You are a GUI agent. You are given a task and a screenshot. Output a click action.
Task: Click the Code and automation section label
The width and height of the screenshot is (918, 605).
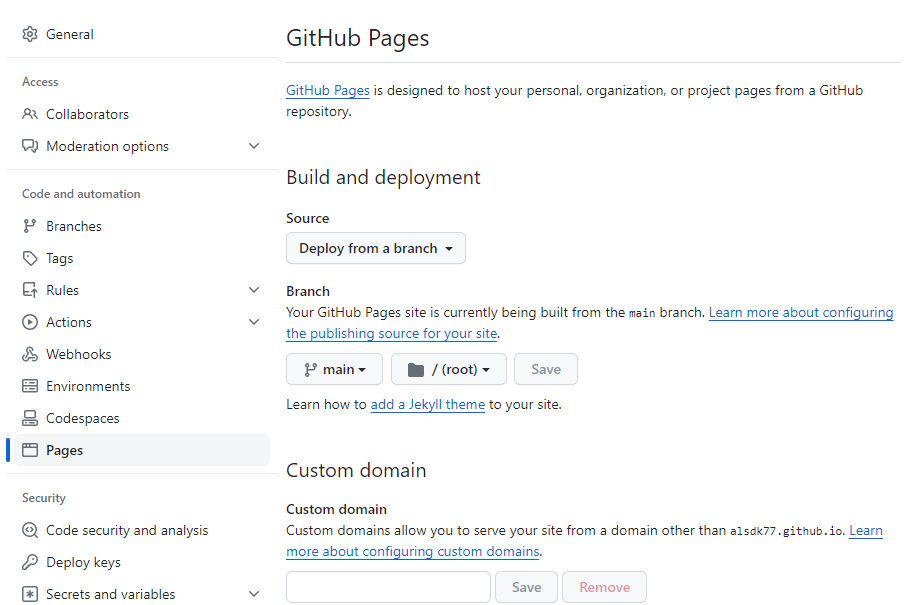81,194
